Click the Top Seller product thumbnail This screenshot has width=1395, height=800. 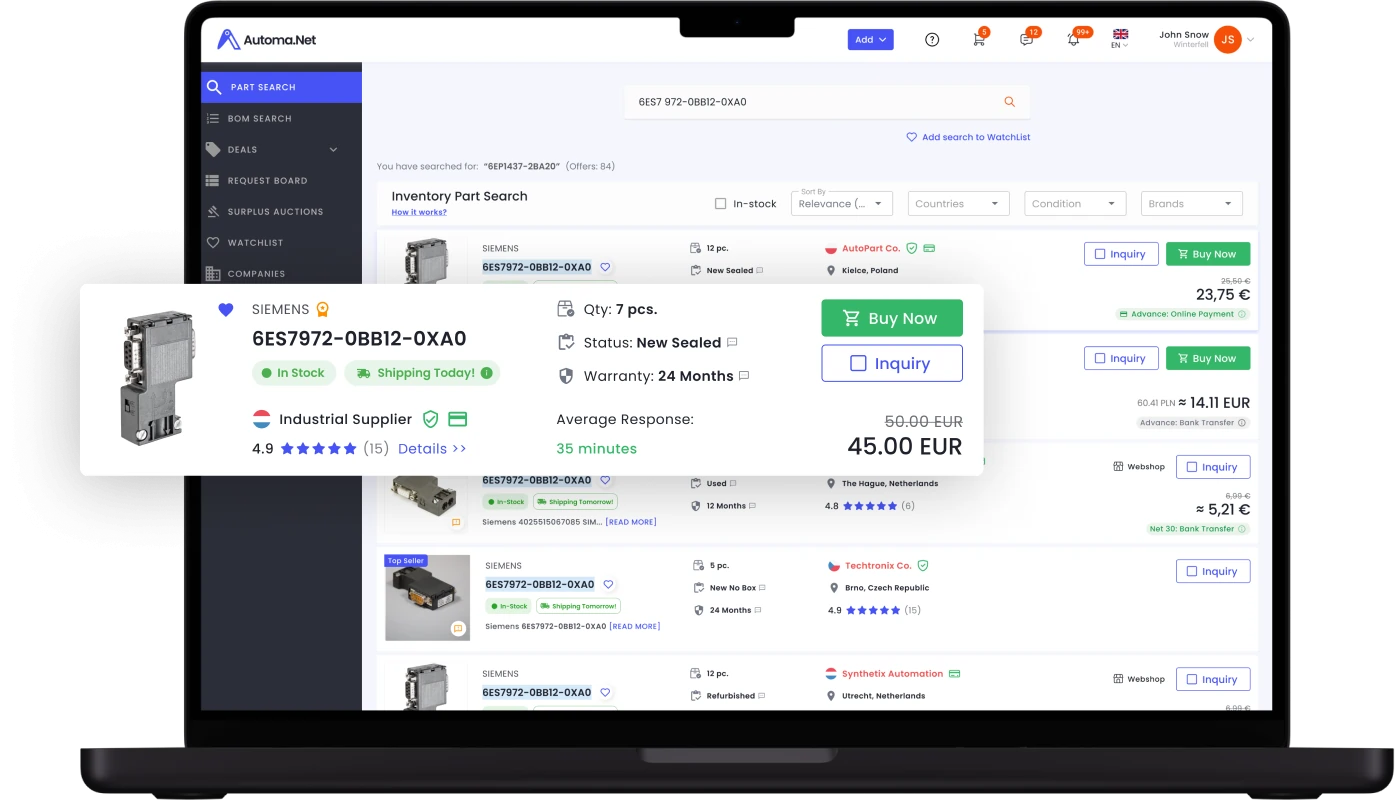pyautogui.click(x=428, y=598)
